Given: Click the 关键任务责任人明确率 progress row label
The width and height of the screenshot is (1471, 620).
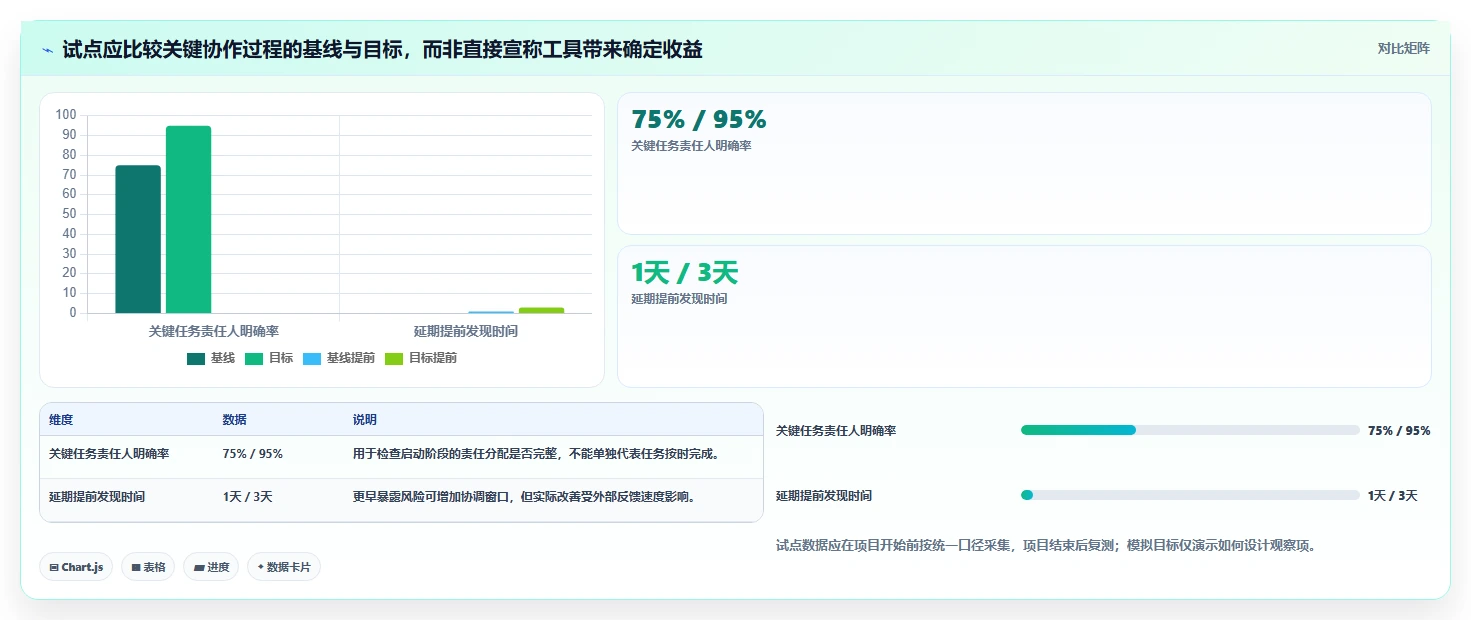Looking at the screenshot, I should coord(836,431).
